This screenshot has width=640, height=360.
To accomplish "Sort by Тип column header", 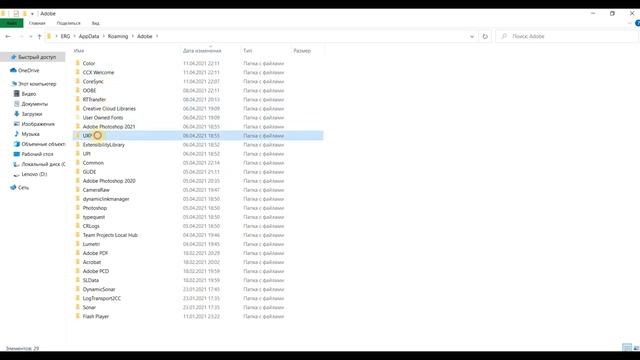I will coord(248,51).
